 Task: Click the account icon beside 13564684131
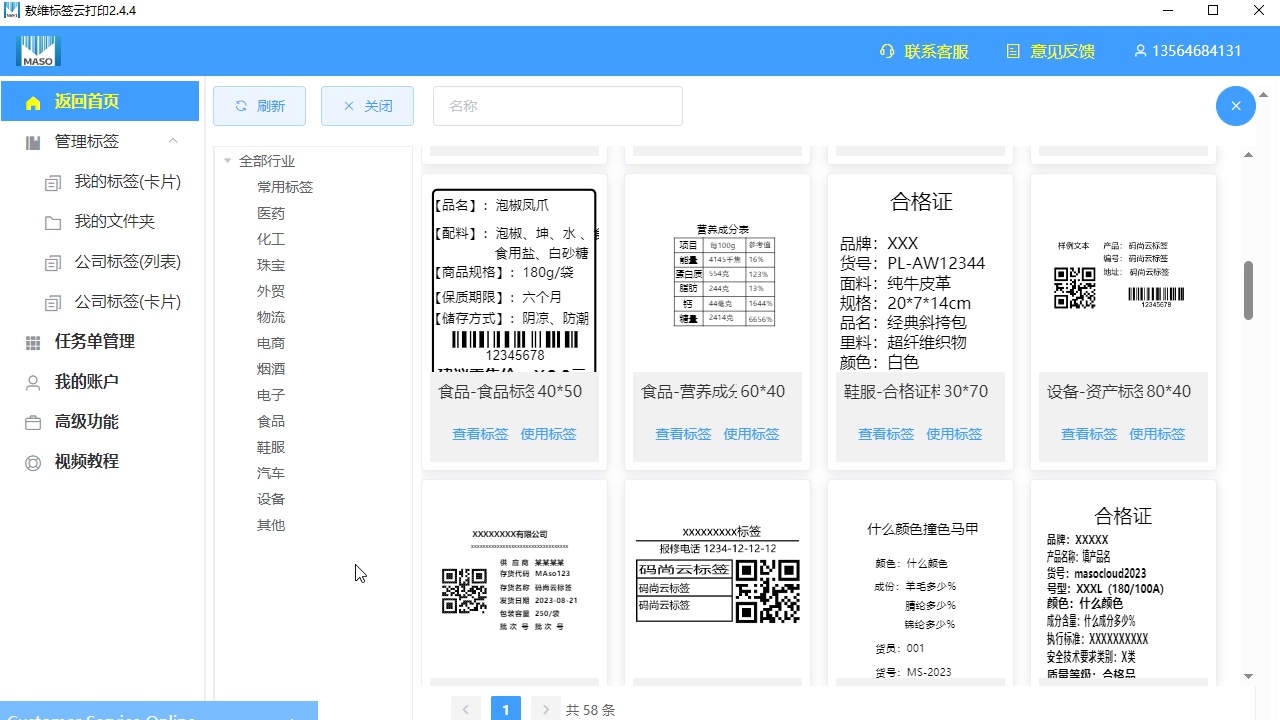(x=1141, y=51)
